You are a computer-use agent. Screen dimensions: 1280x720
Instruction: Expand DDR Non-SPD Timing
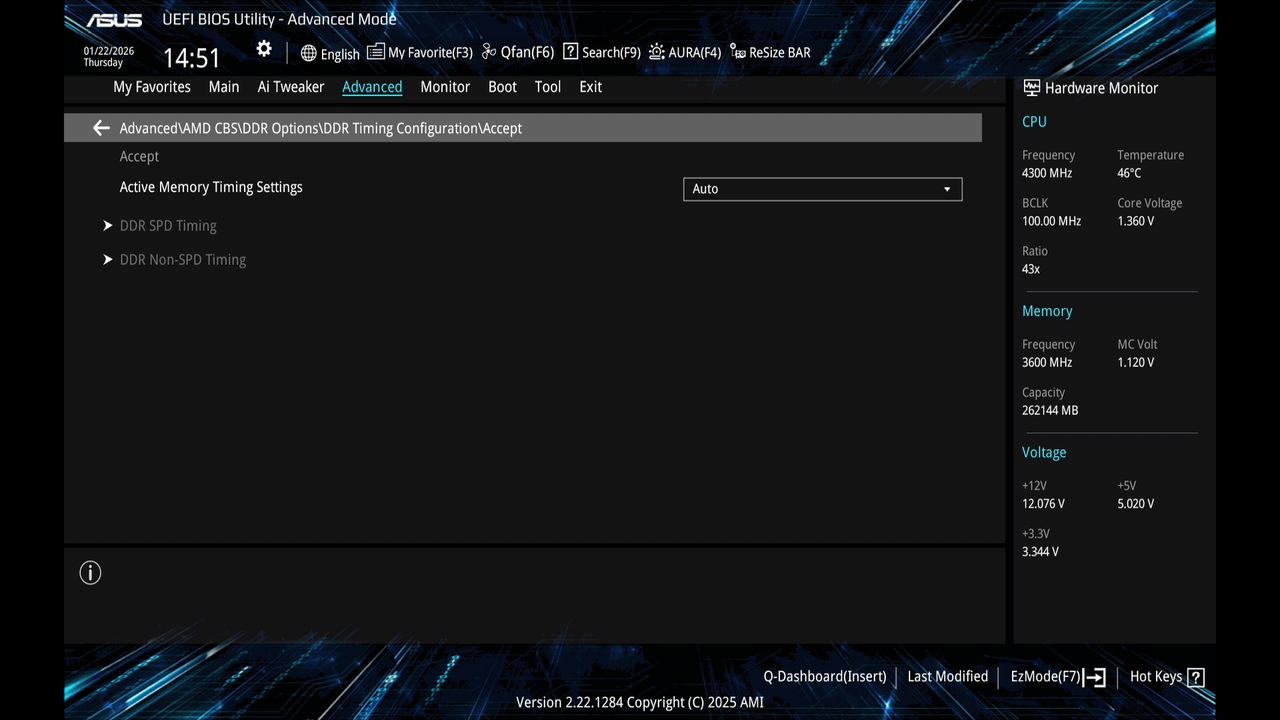coord(182,259)
